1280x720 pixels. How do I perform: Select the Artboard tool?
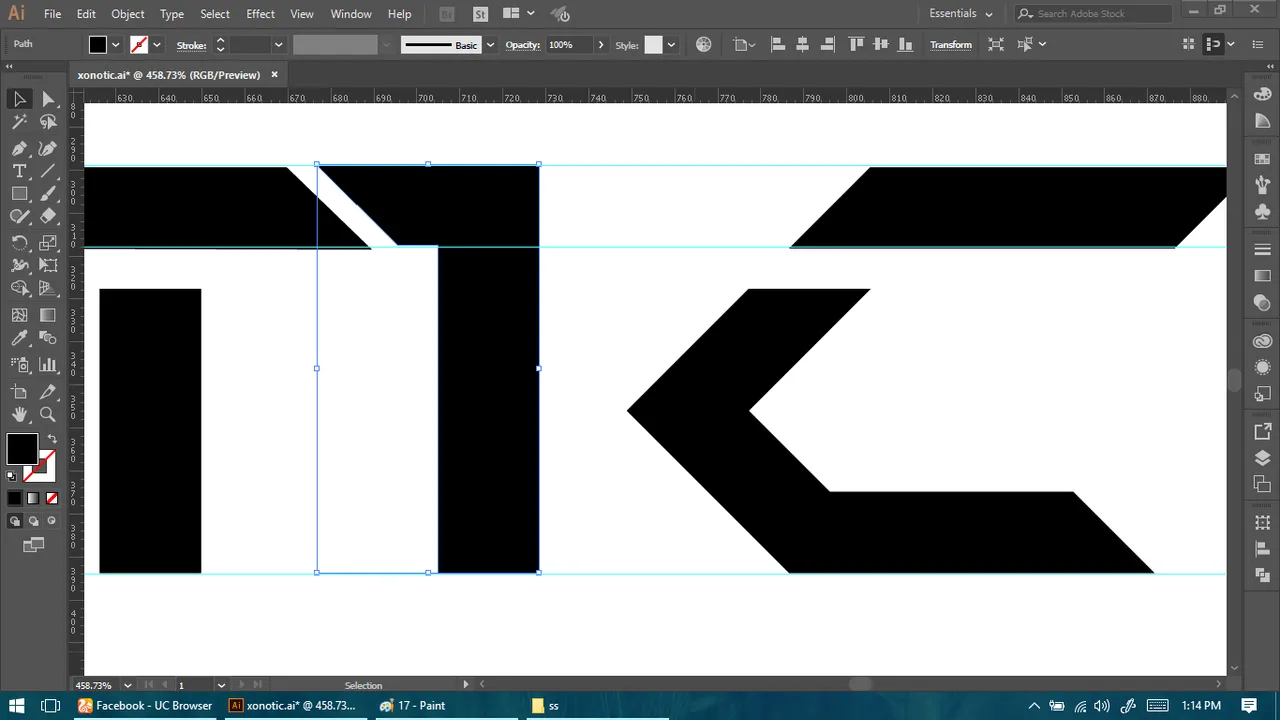click(19, 391)
